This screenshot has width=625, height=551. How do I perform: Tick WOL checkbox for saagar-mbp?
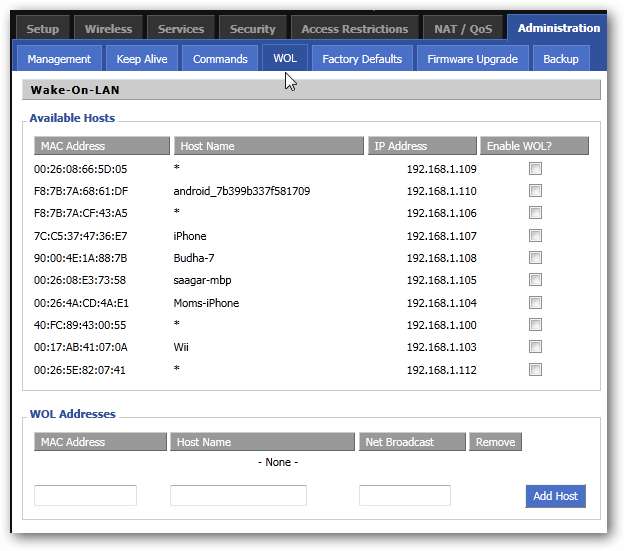(x=536, y=280)
